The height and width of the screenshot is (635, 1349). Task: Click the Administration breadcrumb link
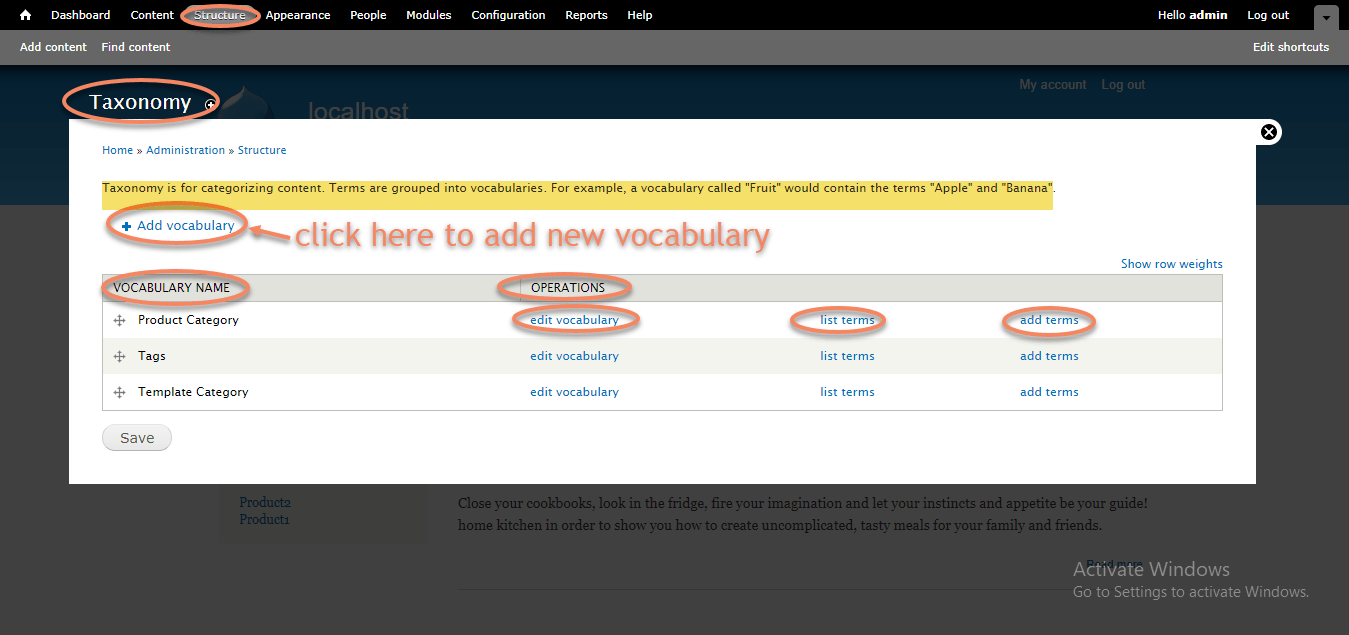point(186,150)
